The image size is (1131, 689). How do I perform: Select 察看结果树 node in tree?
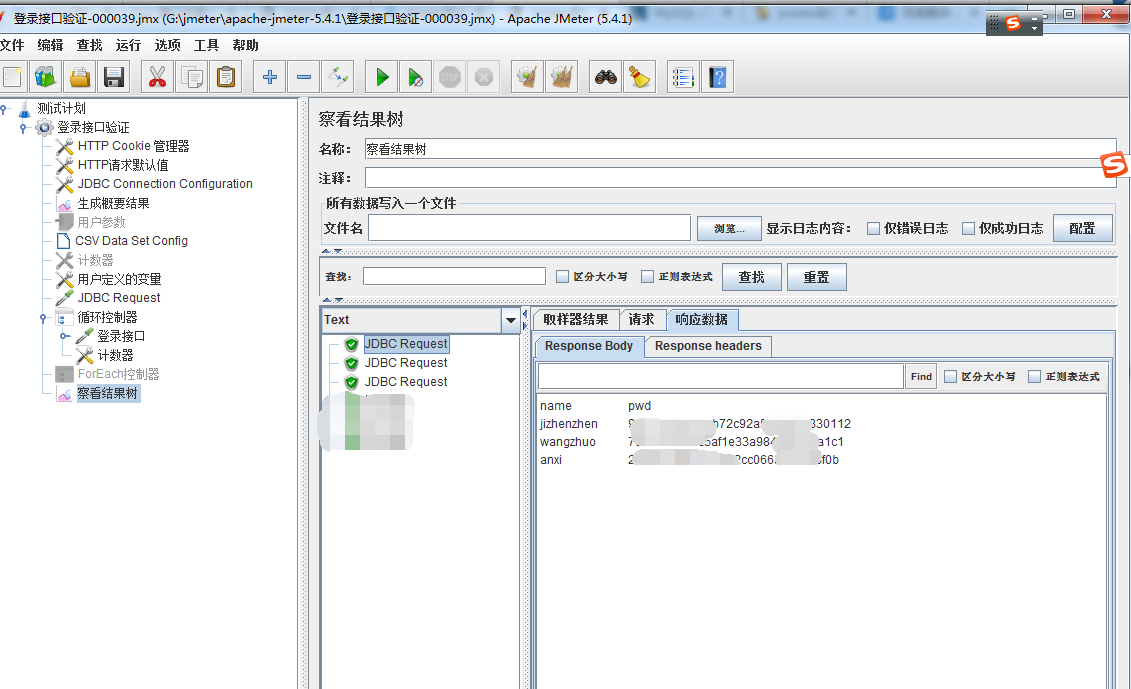click(107, 393)
